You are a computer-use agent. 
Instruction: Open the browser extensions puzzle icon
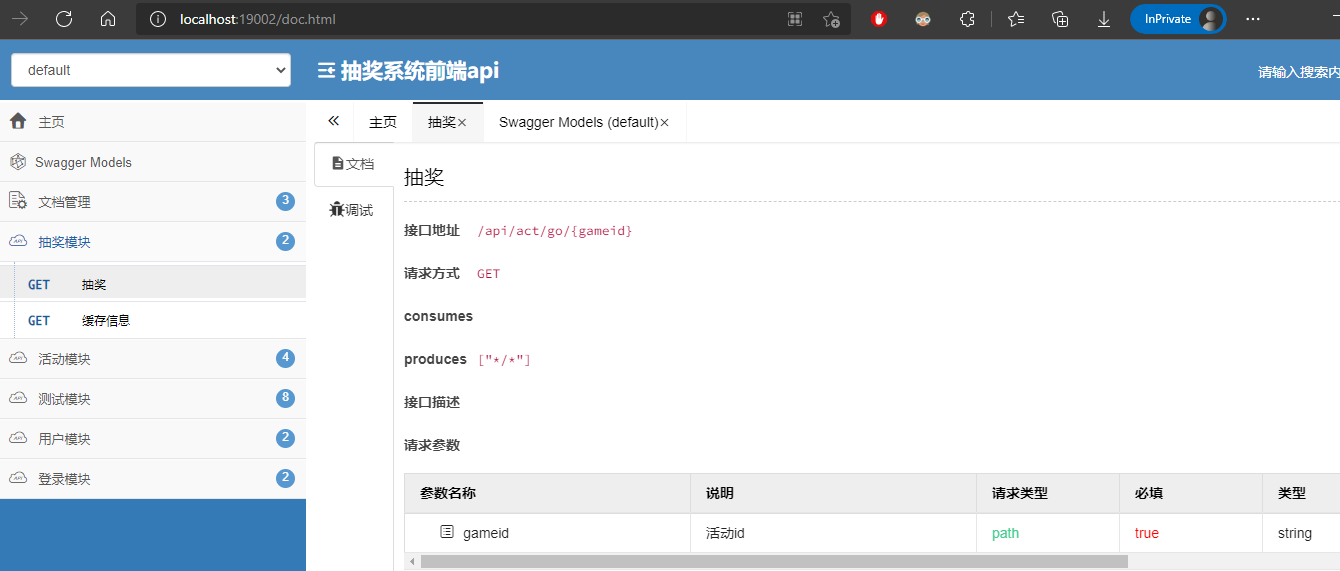(x=967, y=19)
